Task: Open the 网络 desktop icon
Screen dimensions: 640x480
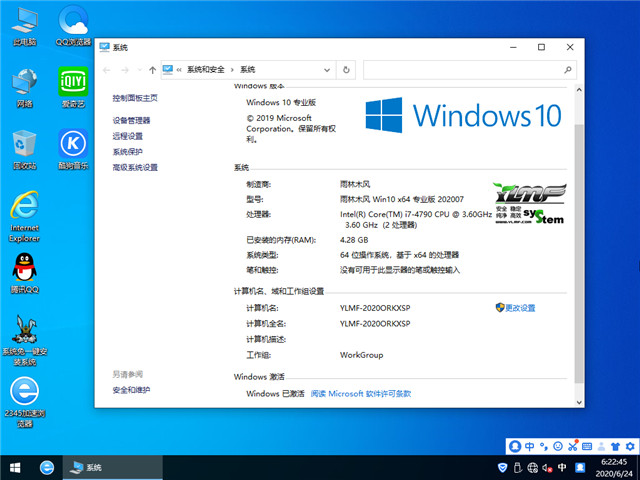Action: (x=24, y=88)
